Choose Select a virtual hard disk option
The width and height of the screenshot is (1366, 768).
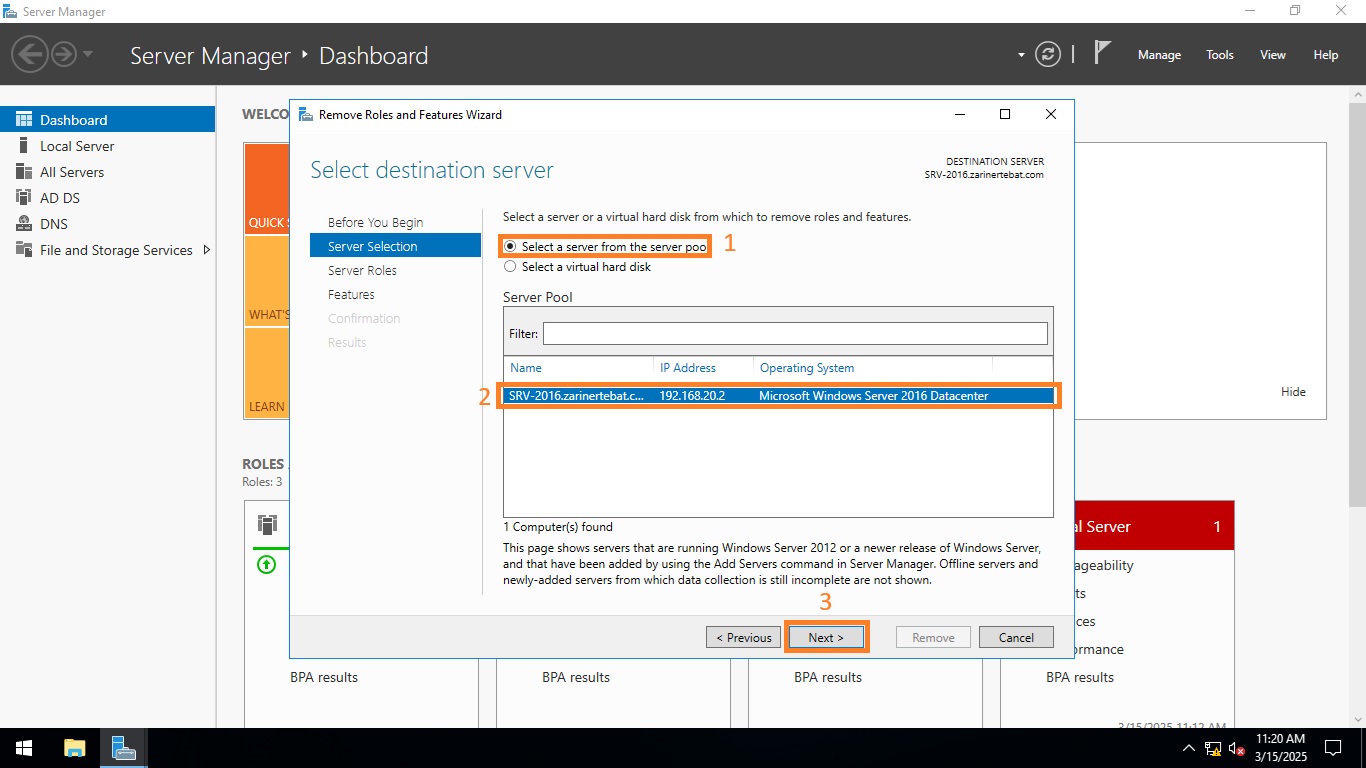tap(578, 267)
